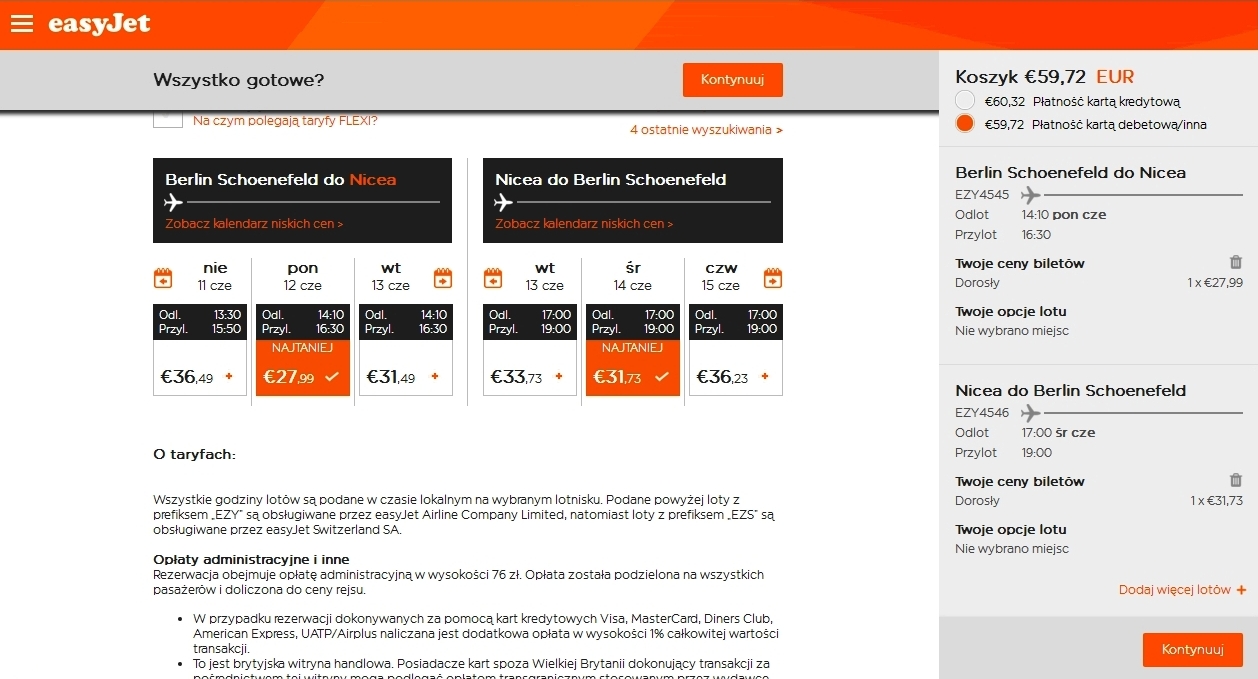Select credit card payment €60,32
The image size is (1258, 679).
coord(965,100)
